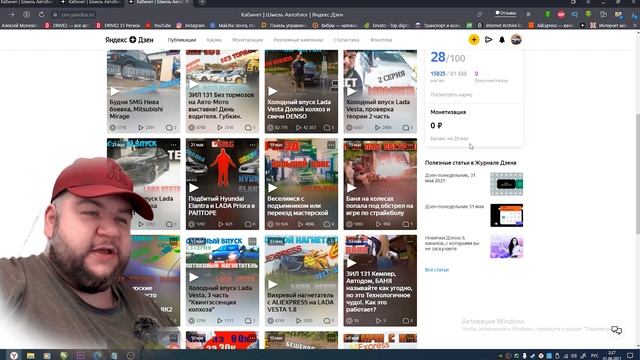This screenshot has height=360, width=640.
Task: Click the 'Все статьи' link
Action: [437, 270]
